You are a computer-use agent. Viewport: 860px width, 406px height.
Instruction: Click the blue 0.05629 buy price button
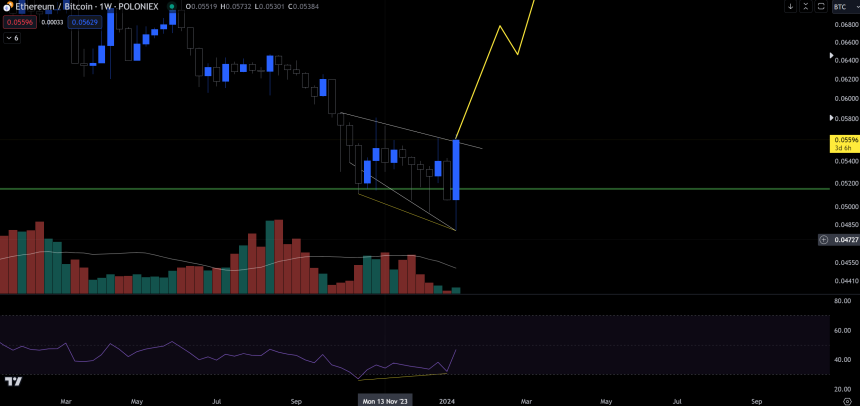pyautogui.click(x=85, y=22)
